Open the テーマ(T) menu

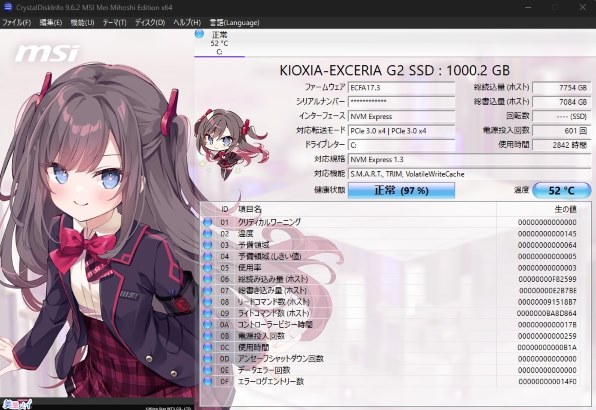pyautogui.click(x=114, y=22)
